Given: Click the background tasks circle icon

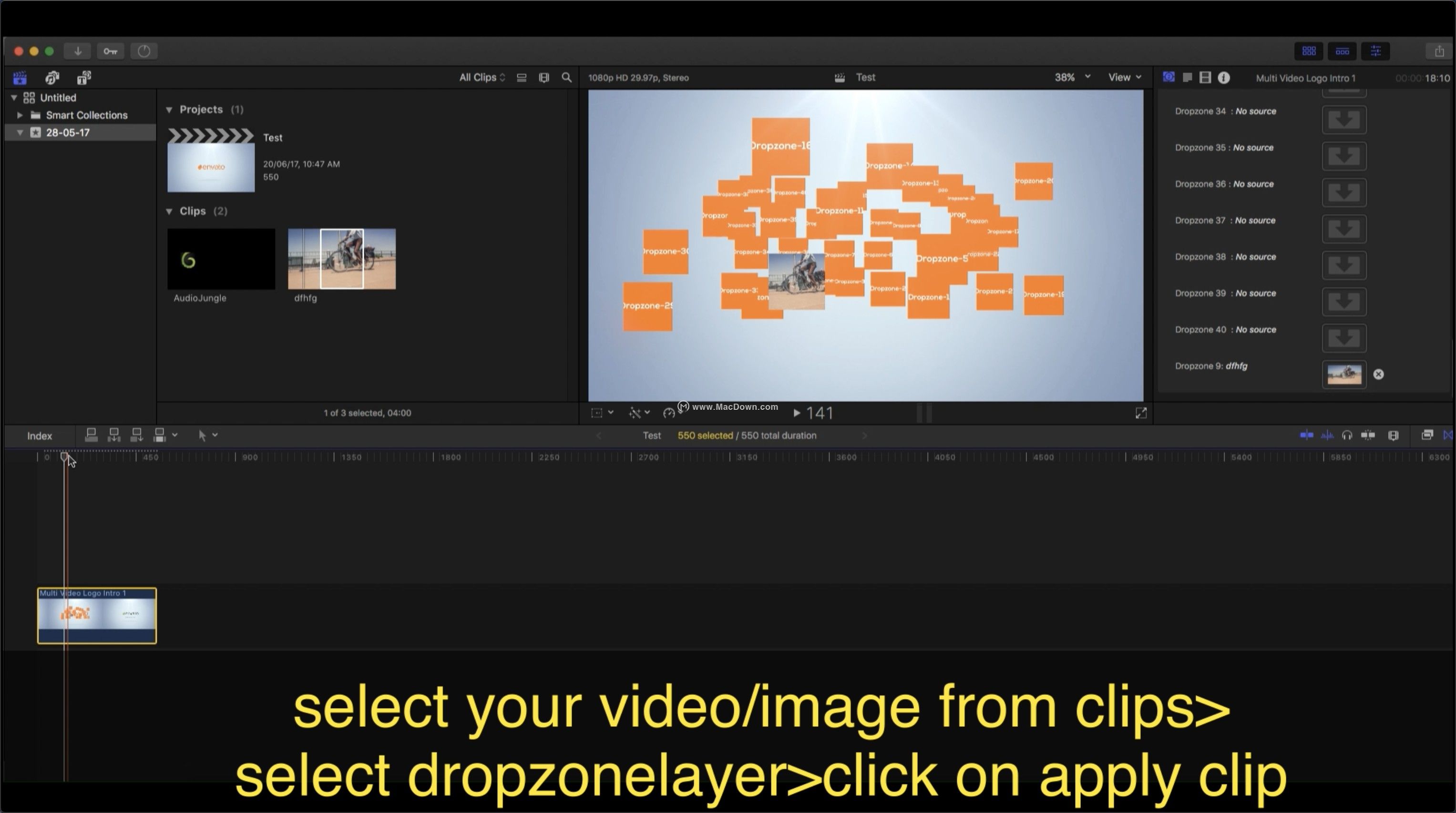Looking at the screenshot, I should pyautogui.click(x=144, y=51).
